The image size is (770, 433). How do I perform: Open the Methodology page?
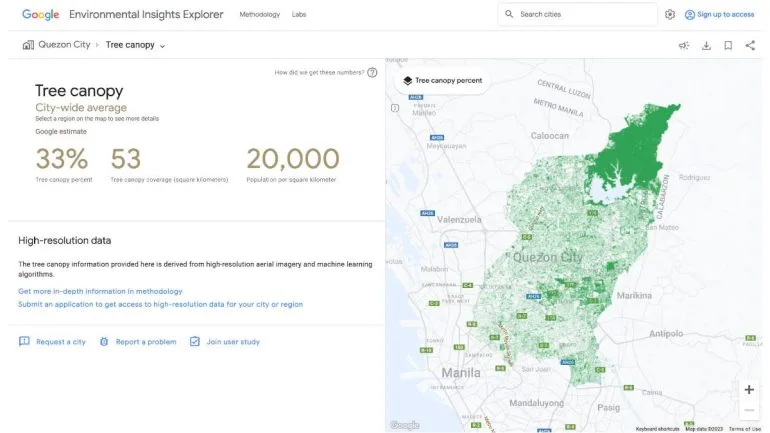point(260,15)
